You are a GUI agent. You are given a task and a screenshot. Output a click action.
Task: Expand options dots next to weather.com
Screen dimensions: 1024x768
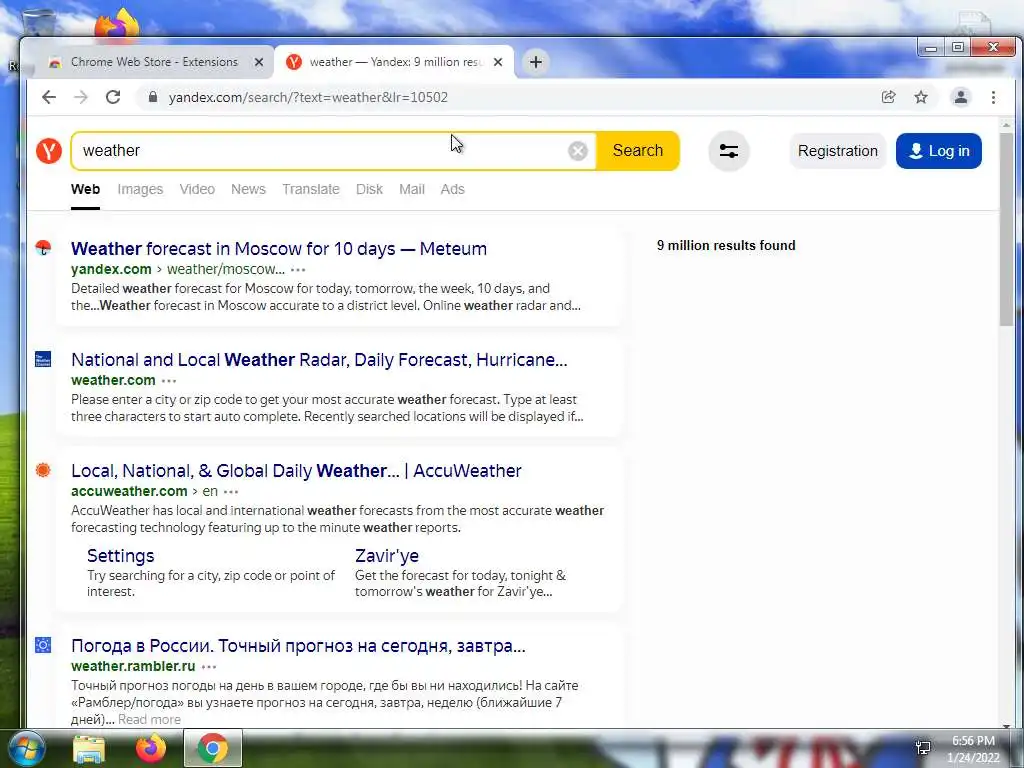point(168,381)
